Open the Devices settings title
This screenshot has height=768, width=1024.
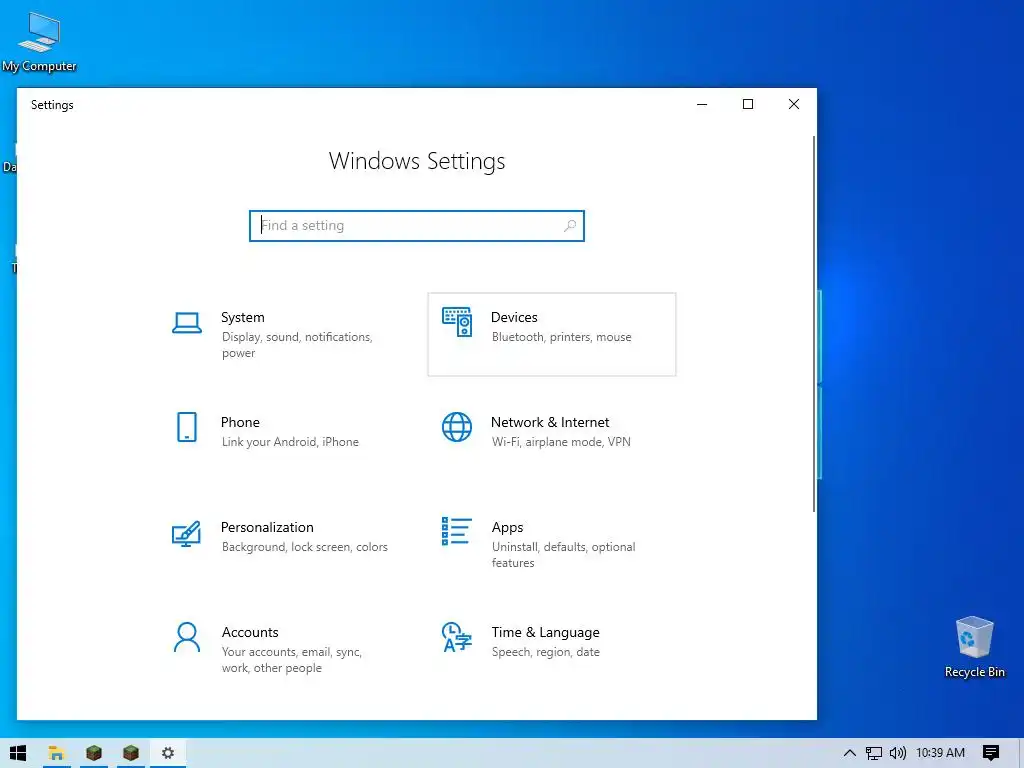[x=515, y=317]
